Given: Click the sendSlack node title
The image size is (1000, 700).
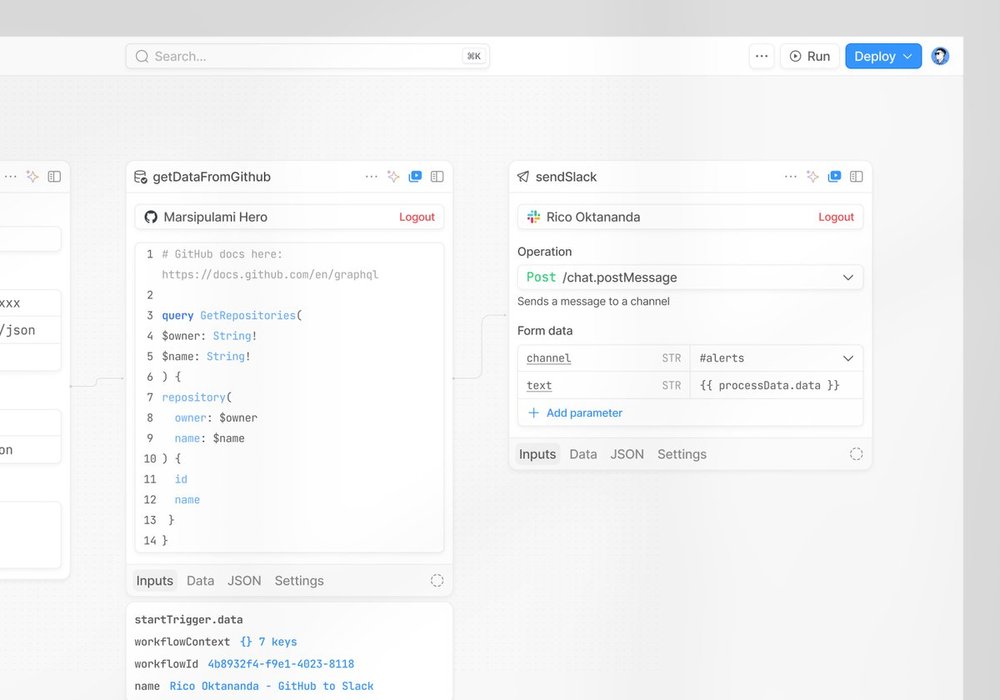Looking at the screenshot, I should click(x=566, y=177).
